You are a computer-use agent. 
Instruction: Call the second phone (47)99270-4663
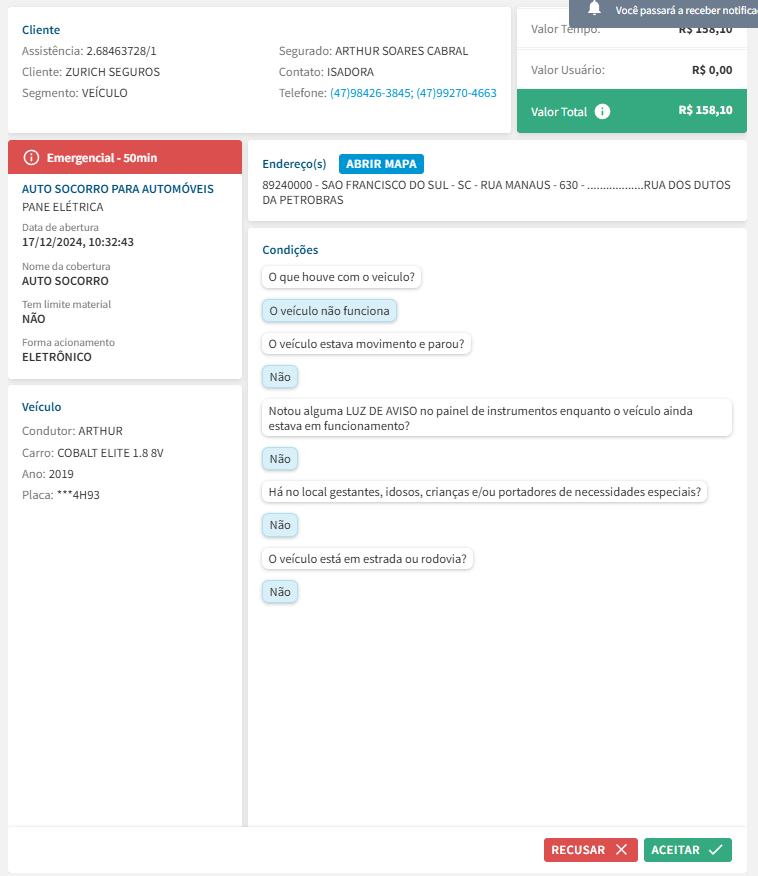[x=456, y=93]
